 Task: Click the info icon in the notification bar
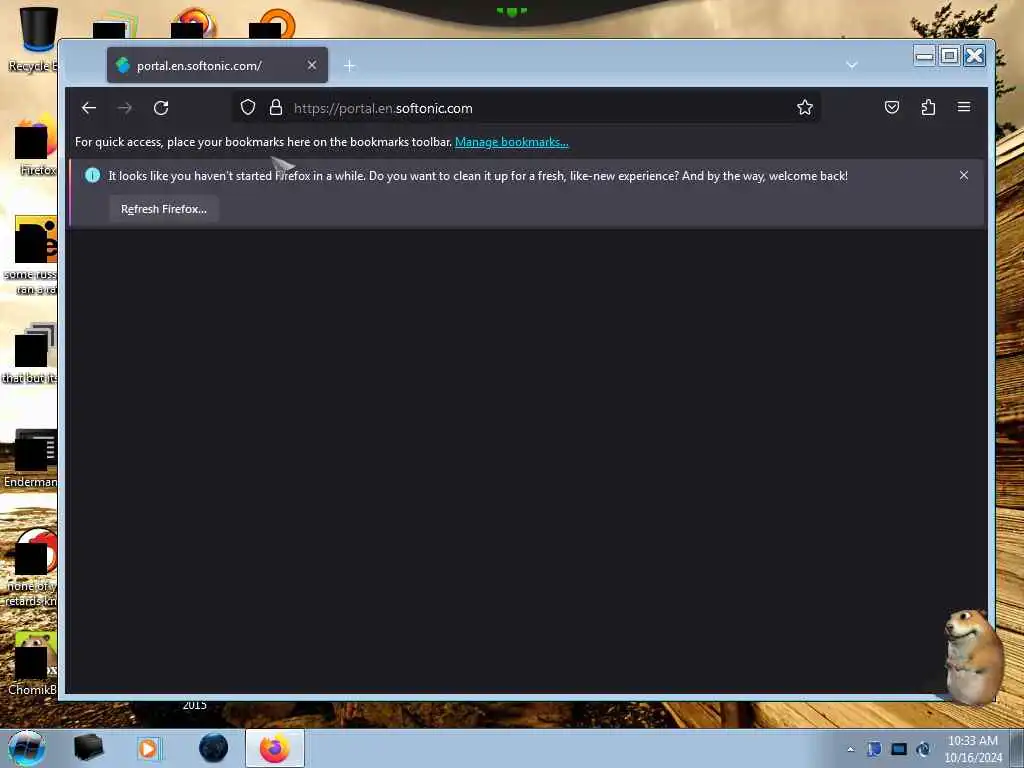(x=93, y=175)
